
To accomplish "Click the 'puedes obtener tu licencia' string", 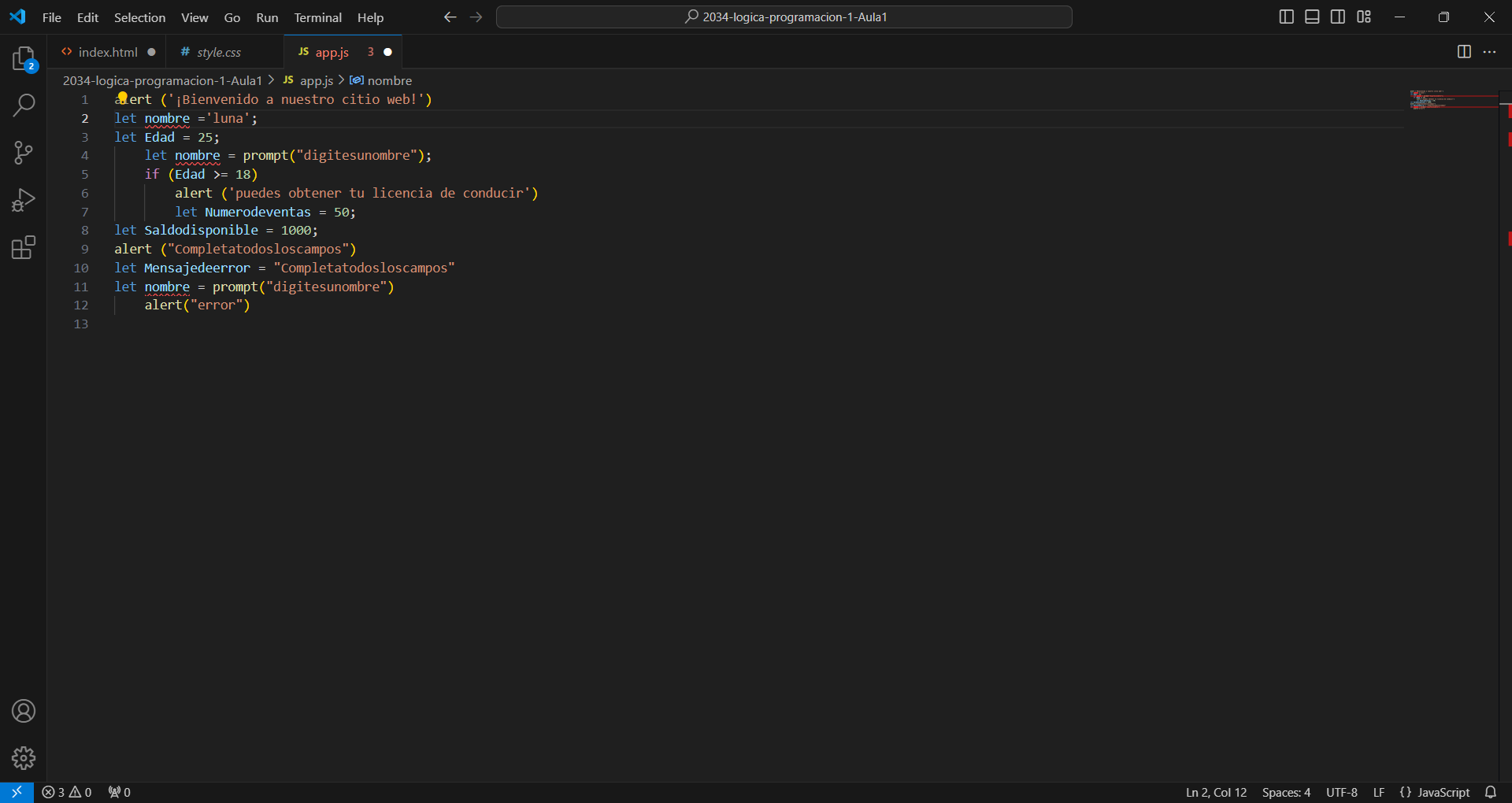I will [x=380, y=193].
